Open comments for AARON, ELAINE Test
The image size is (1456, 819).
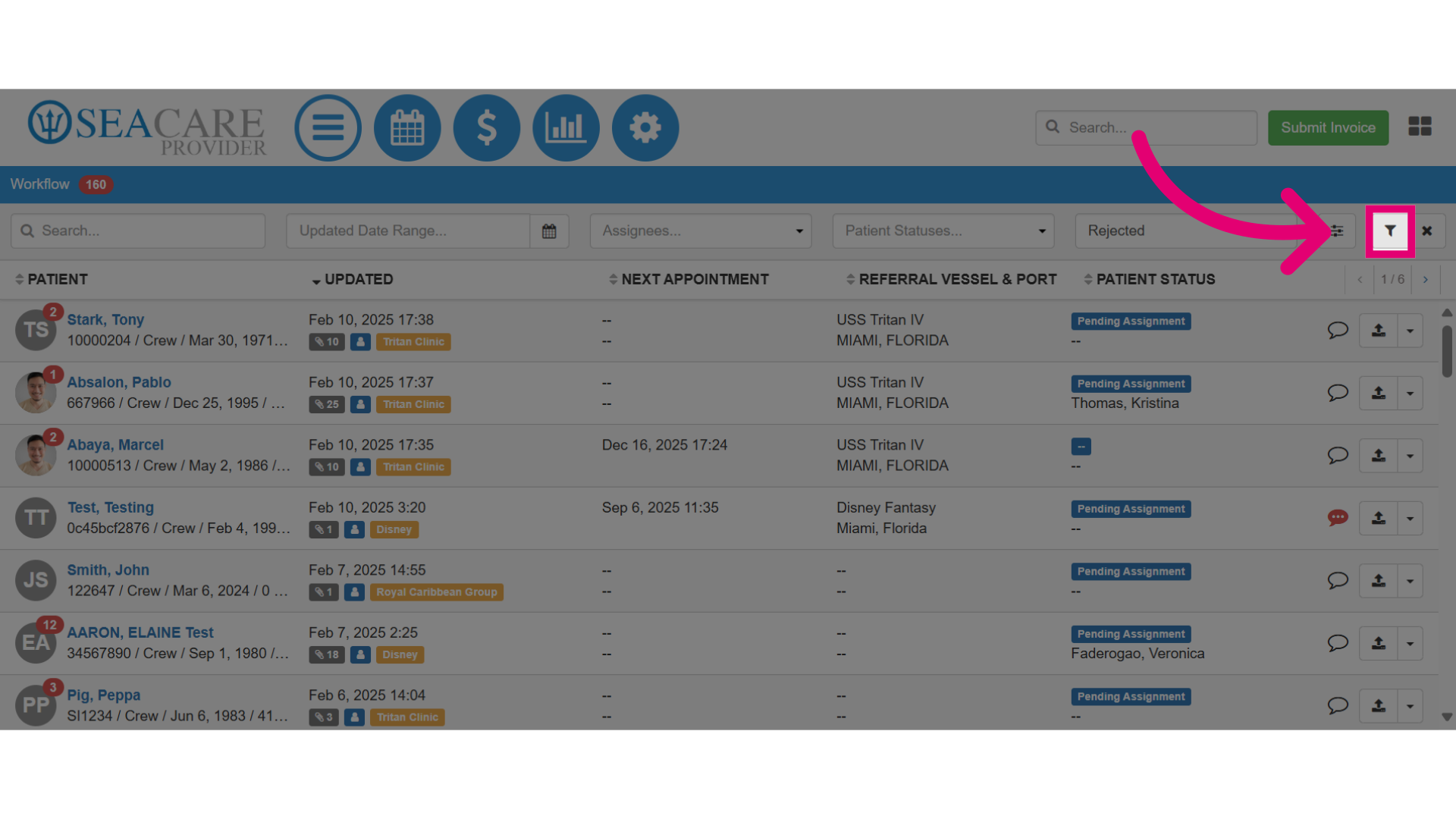click(x=1338, y=643)
